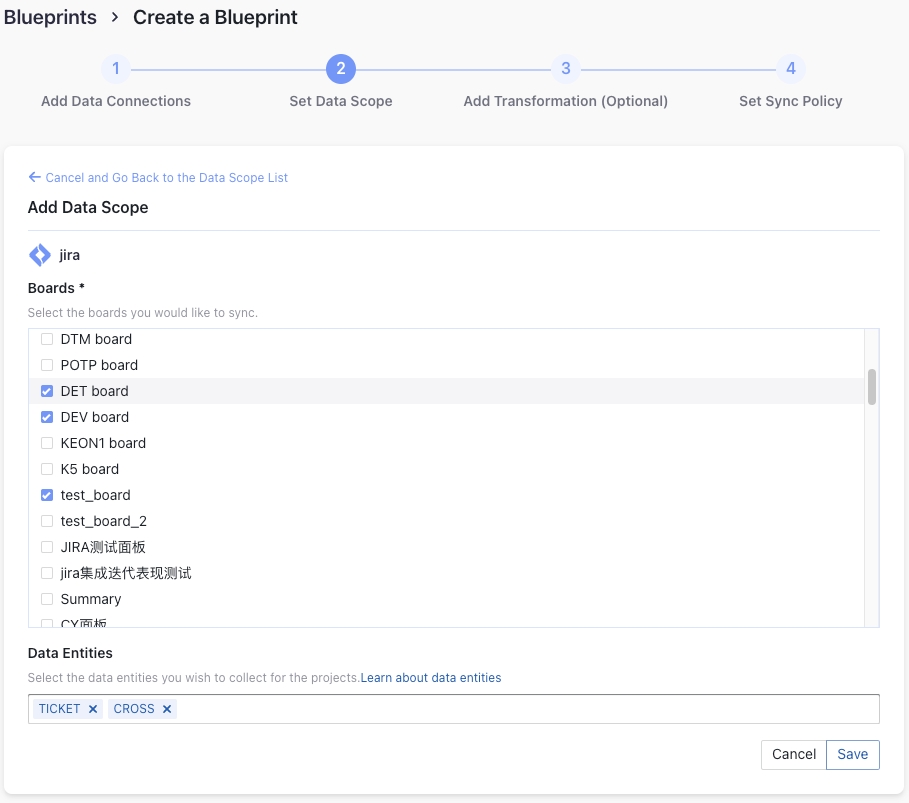Click step 4 circle Set Sync Policy
This screenshot has height=803, width=909.
coord(791,69)
